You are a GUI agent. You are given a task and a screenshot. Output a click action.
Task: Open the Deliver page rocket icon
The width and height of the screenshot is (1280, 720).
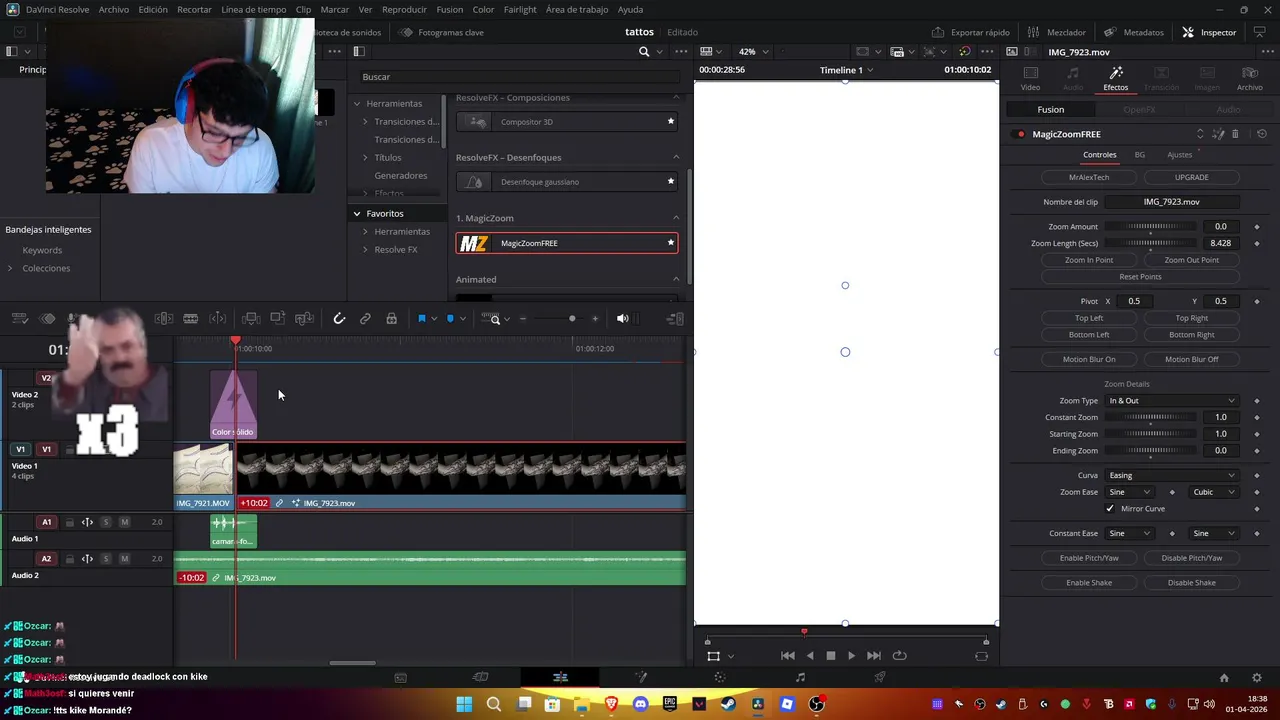[880, 677]
